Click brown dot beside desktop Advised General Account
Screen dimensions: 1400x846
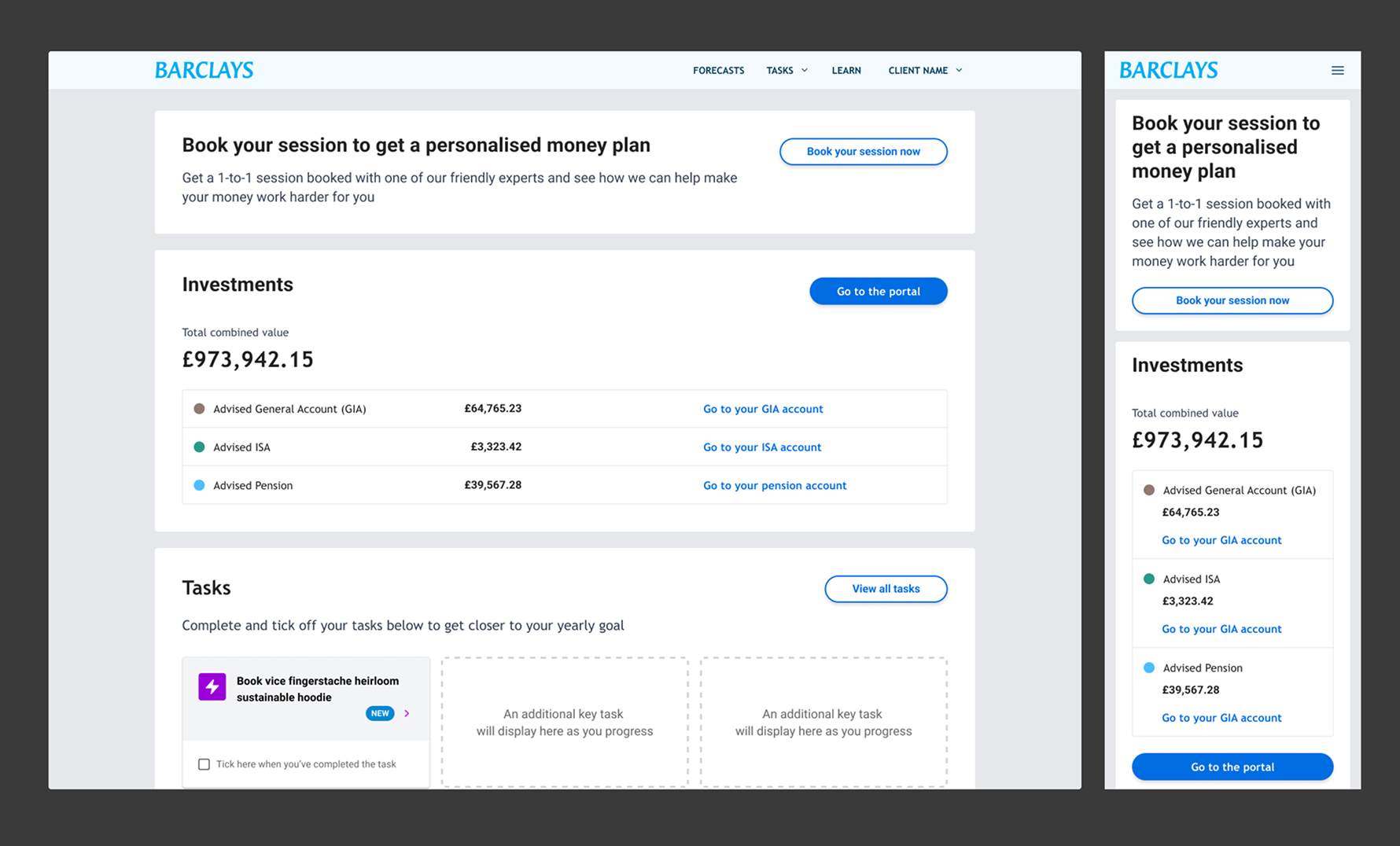pos(199,409)
